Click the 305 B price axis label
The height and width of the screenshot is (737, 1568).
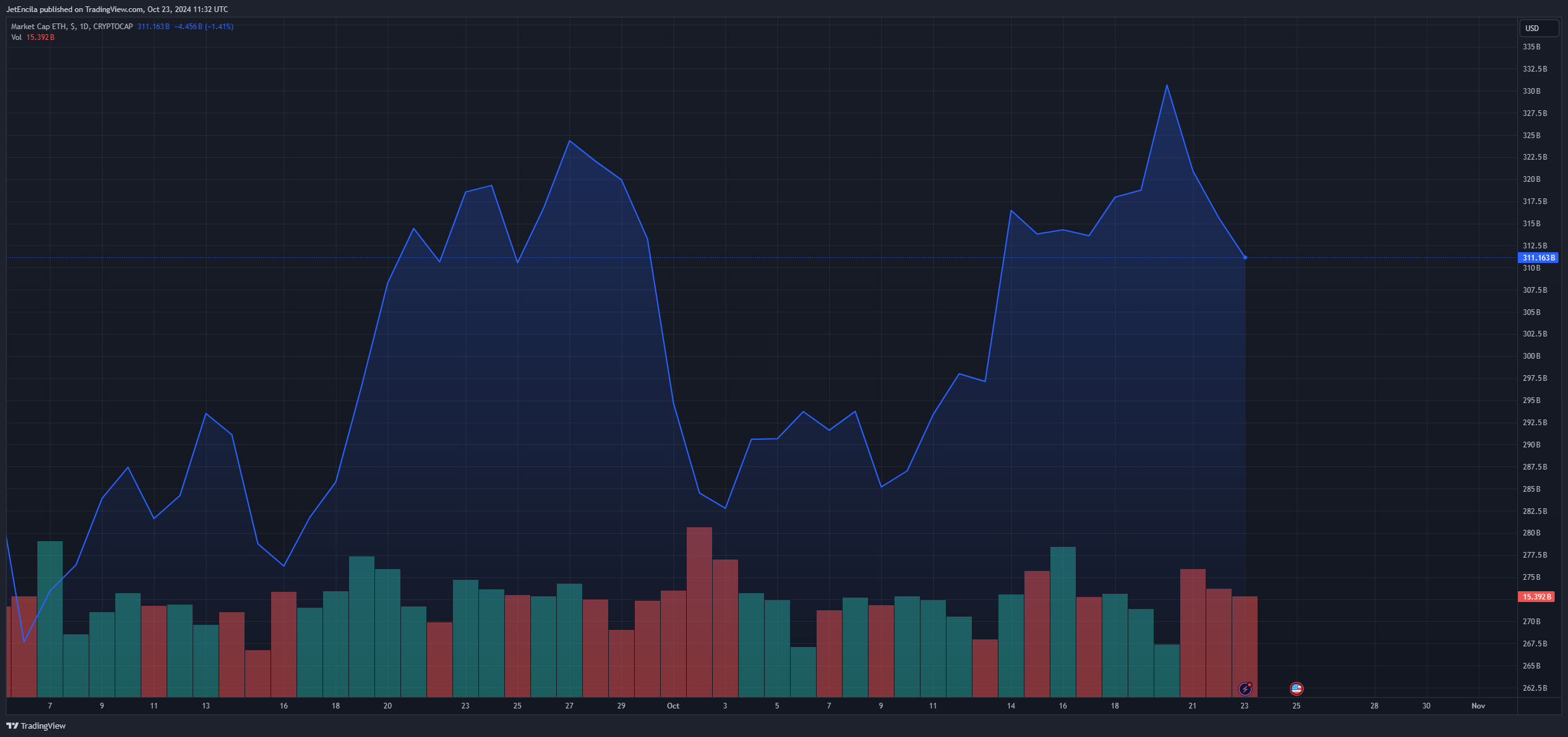point(1531,312)
